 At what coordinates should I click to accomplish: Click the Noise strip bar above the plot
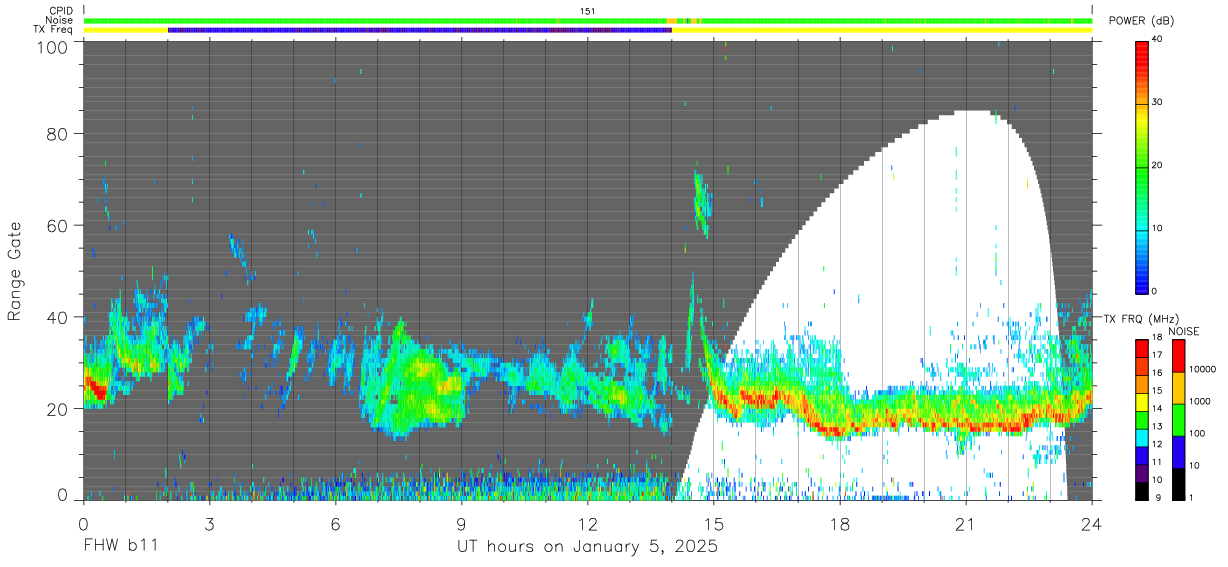[588, 20]
